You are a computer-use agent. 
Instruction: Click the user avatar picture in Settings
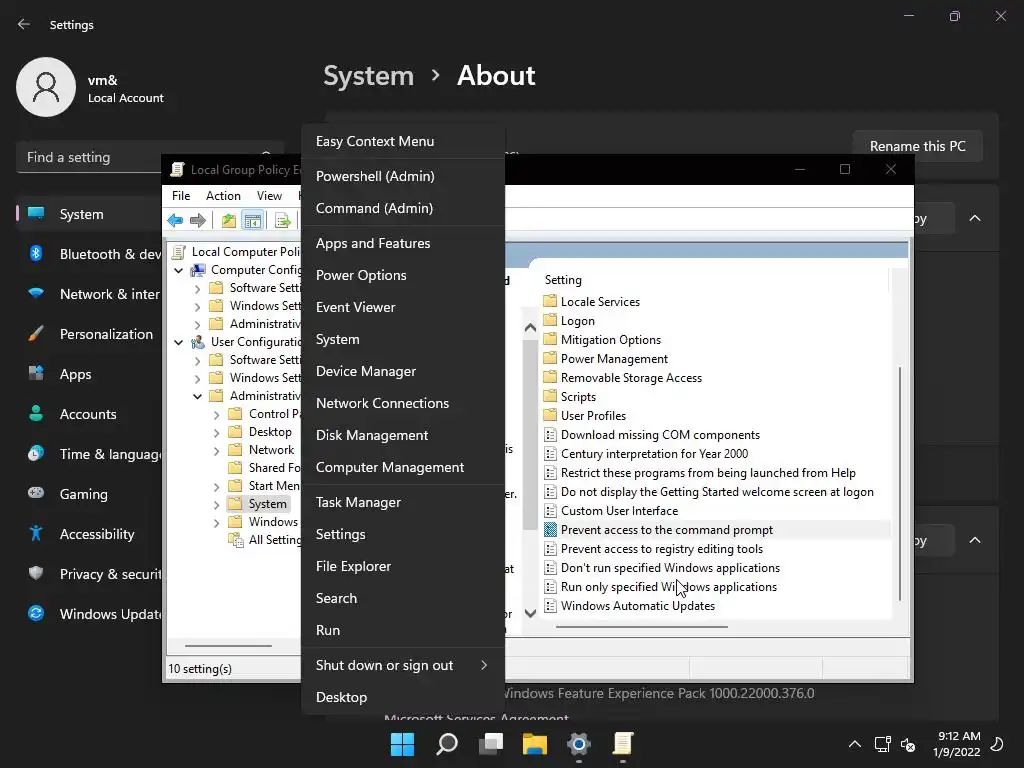point(46,87)
